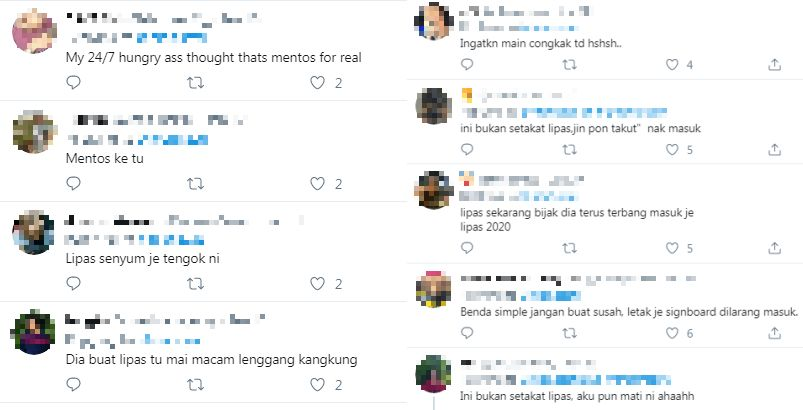Open profile picture of 'Mentos ke tu' commenter
The height and width of the screenshot is (410, 803).
pos(34,132)
